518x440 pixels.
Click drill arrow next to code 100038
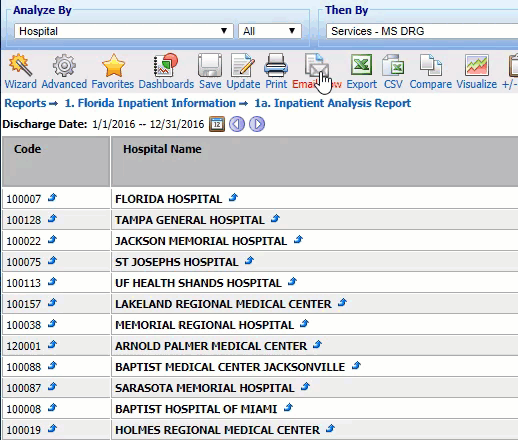click(x=52, y=324)
